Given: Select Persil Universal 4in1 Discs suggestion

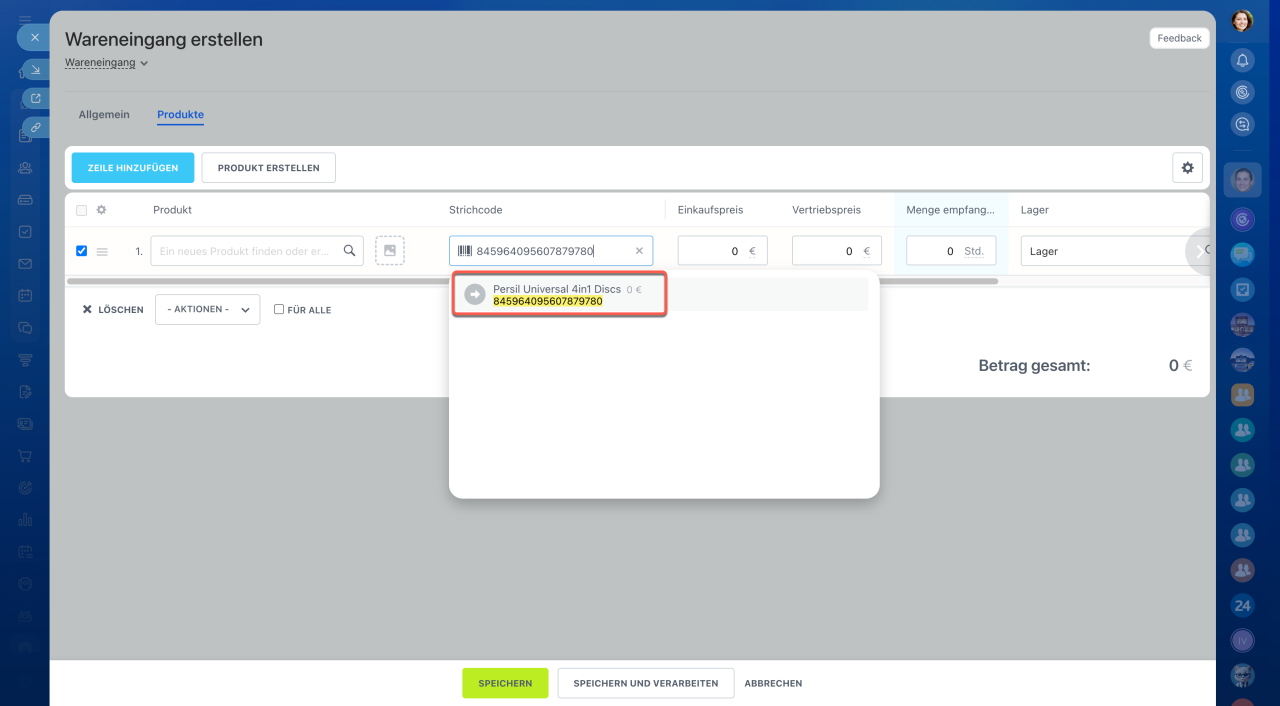Looking at the screenshot, I should tap(559, 294).
